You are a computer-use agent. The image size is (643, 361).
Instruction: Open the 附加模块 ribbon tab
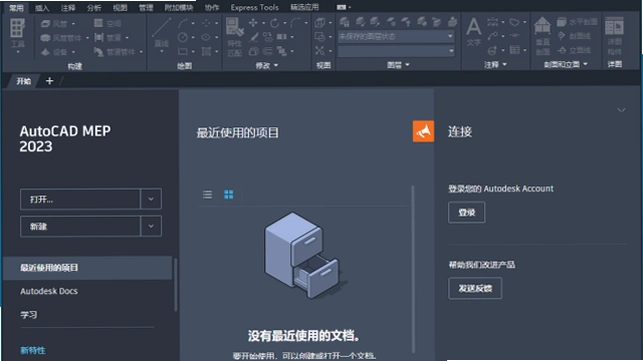[179, 8]
